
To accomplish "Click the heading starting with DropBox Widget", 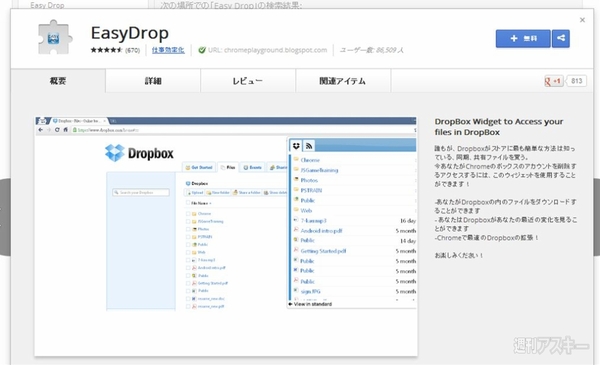I will 499,127.
